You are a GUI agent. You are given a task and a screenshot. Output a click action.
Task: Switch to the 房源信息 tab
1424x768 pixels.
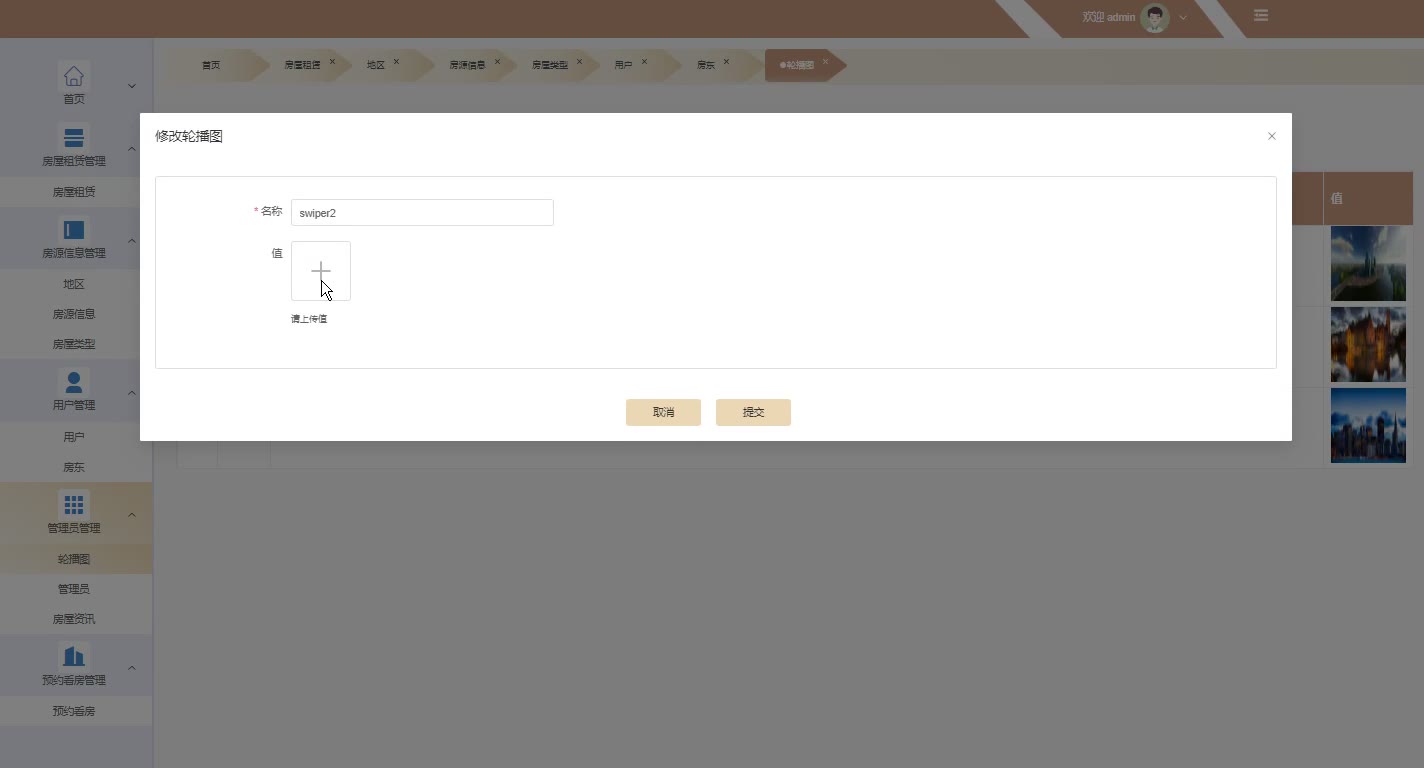(467, 65)
